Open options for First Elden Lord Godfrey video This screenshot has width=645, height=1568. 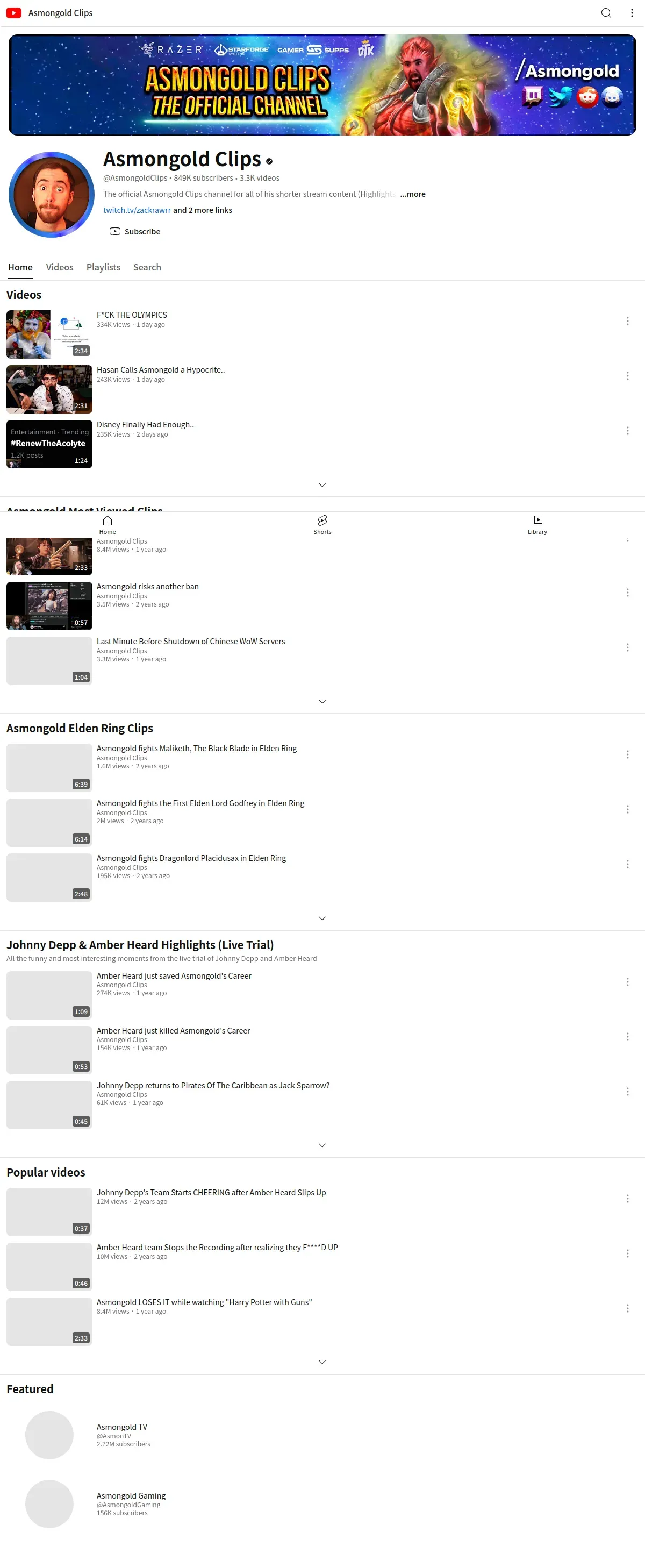coord(627,809)
